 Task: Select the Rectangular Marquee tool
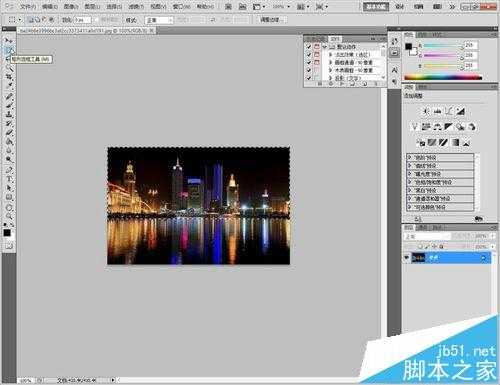(x=8, y=50)
